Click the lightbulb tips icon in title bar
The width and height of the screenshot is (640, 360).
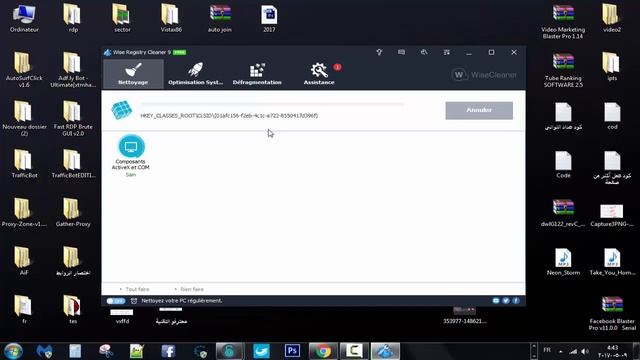coord(379,52)
